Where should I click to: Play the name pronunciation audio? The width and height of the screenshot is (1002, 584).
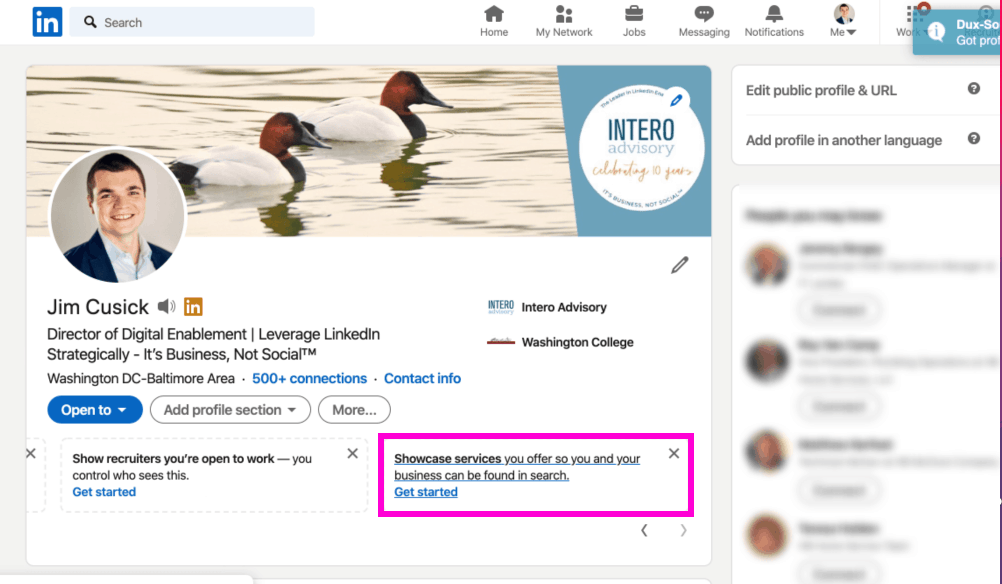point(167,307)
